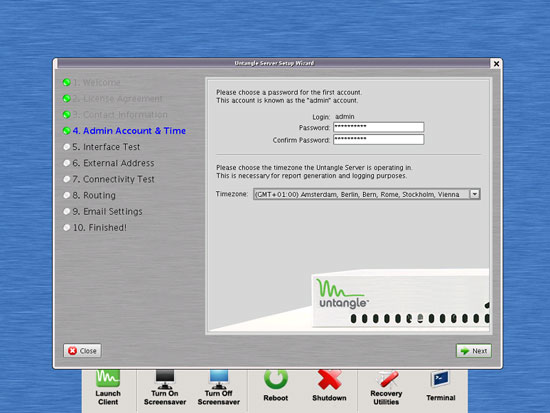Click the Untangle logo image

[x=343, y=294]
